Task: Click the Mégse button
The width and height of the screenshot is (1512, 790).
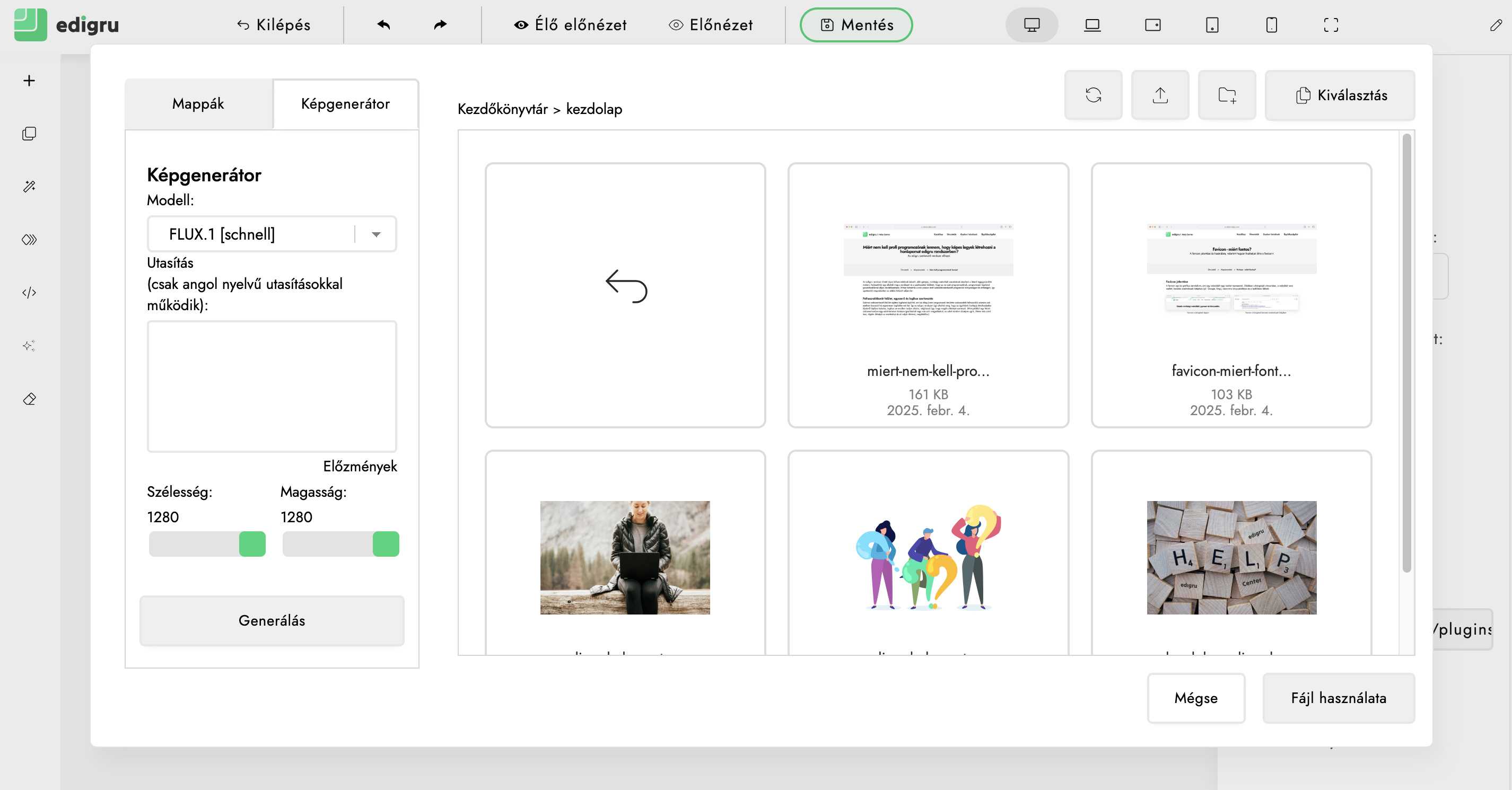Action: (1195, 698)
